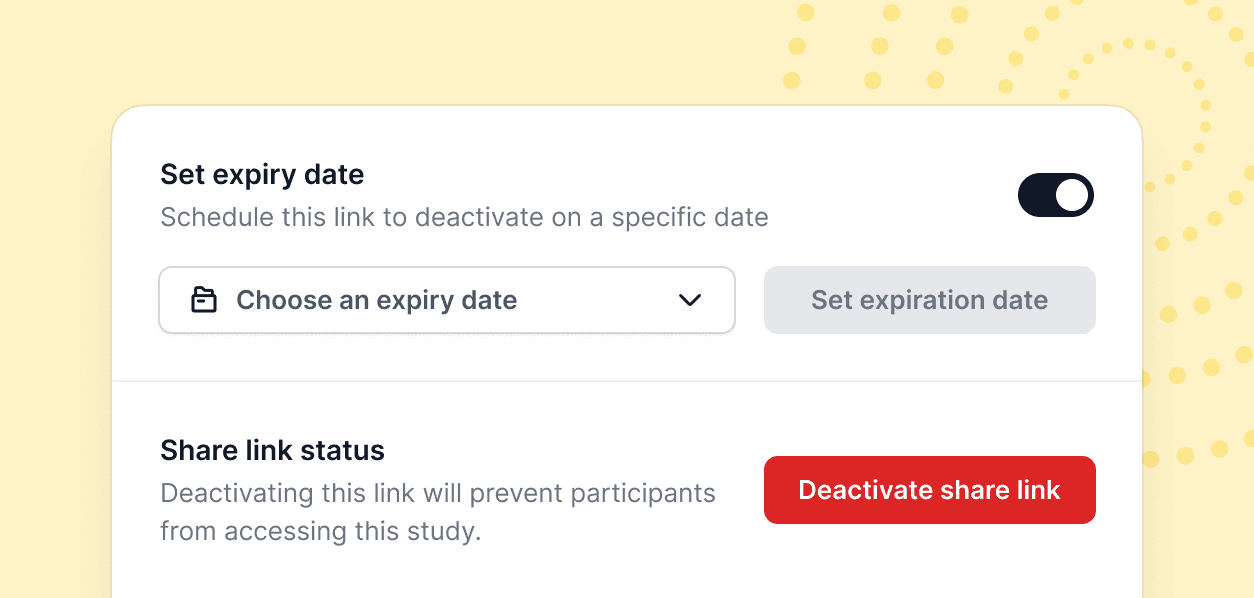1254x598 pixels.
Task: Disable scheduled link deactivation switch
Action: 1056,195
